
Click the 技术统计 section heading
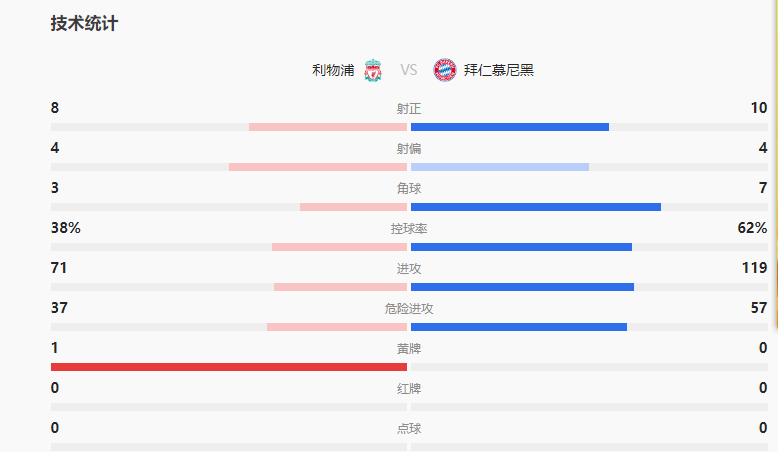[84, 24]
